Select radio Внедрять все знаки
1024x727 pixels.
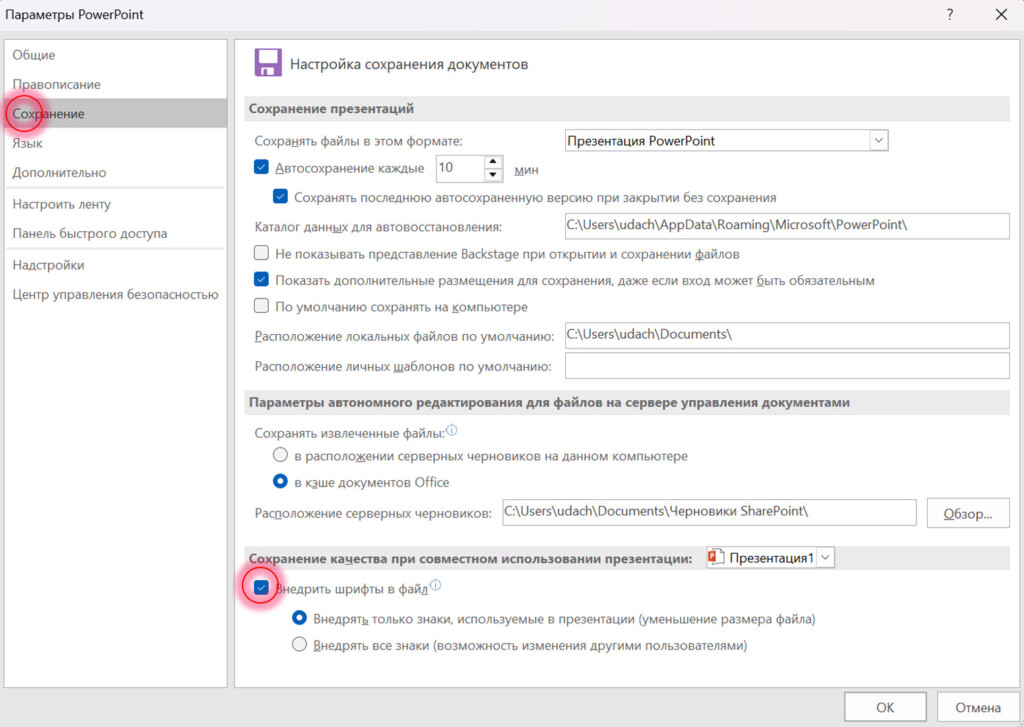(x=297, y=647)
